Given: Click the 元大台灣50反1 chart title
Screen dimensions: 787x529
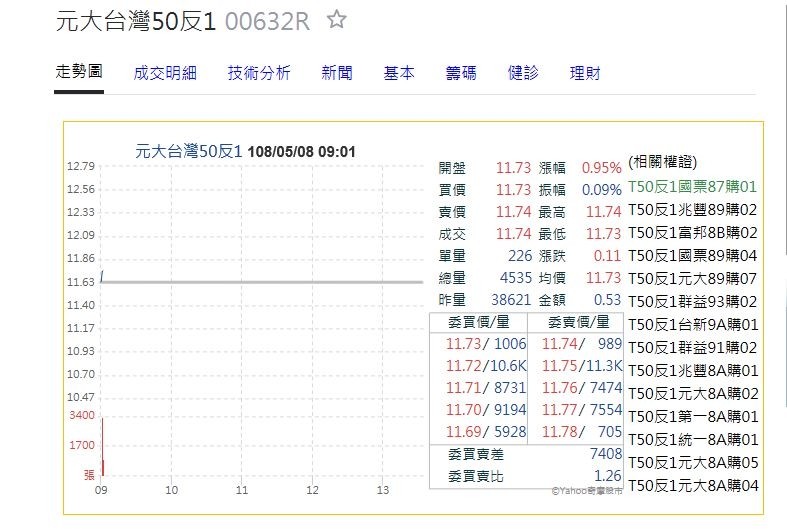Looking at the screenshot, I should click(189, 151).
